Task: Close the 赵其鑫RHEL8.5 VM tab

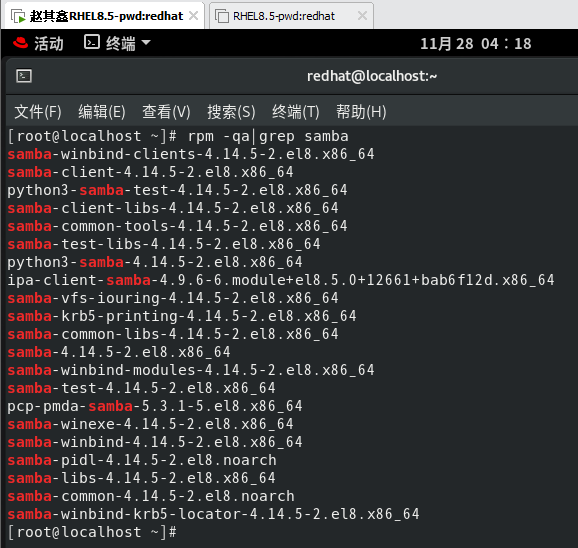Action: 194,16
